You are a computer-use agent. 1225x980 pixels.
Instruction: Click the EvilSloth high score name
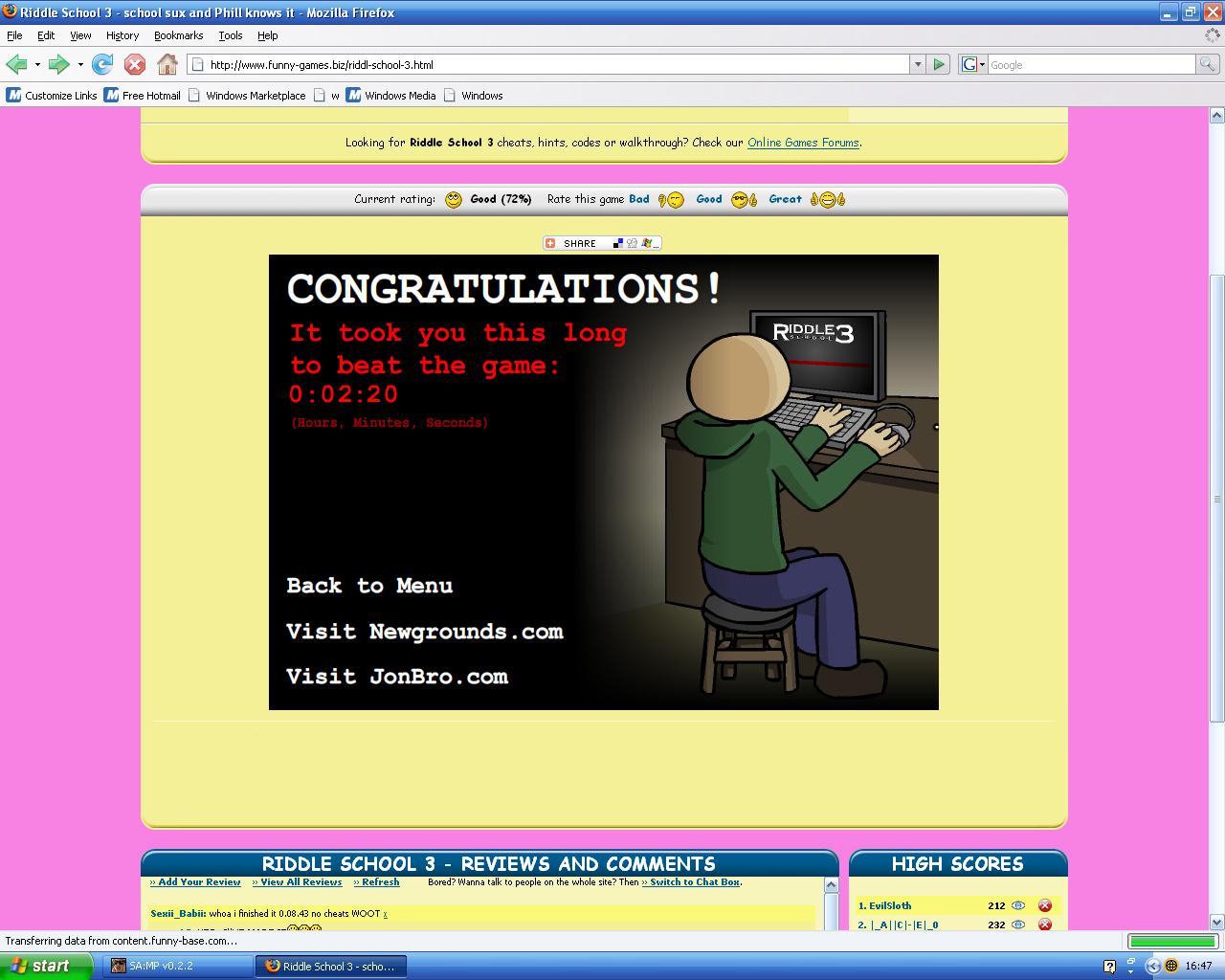coord(890,905)
